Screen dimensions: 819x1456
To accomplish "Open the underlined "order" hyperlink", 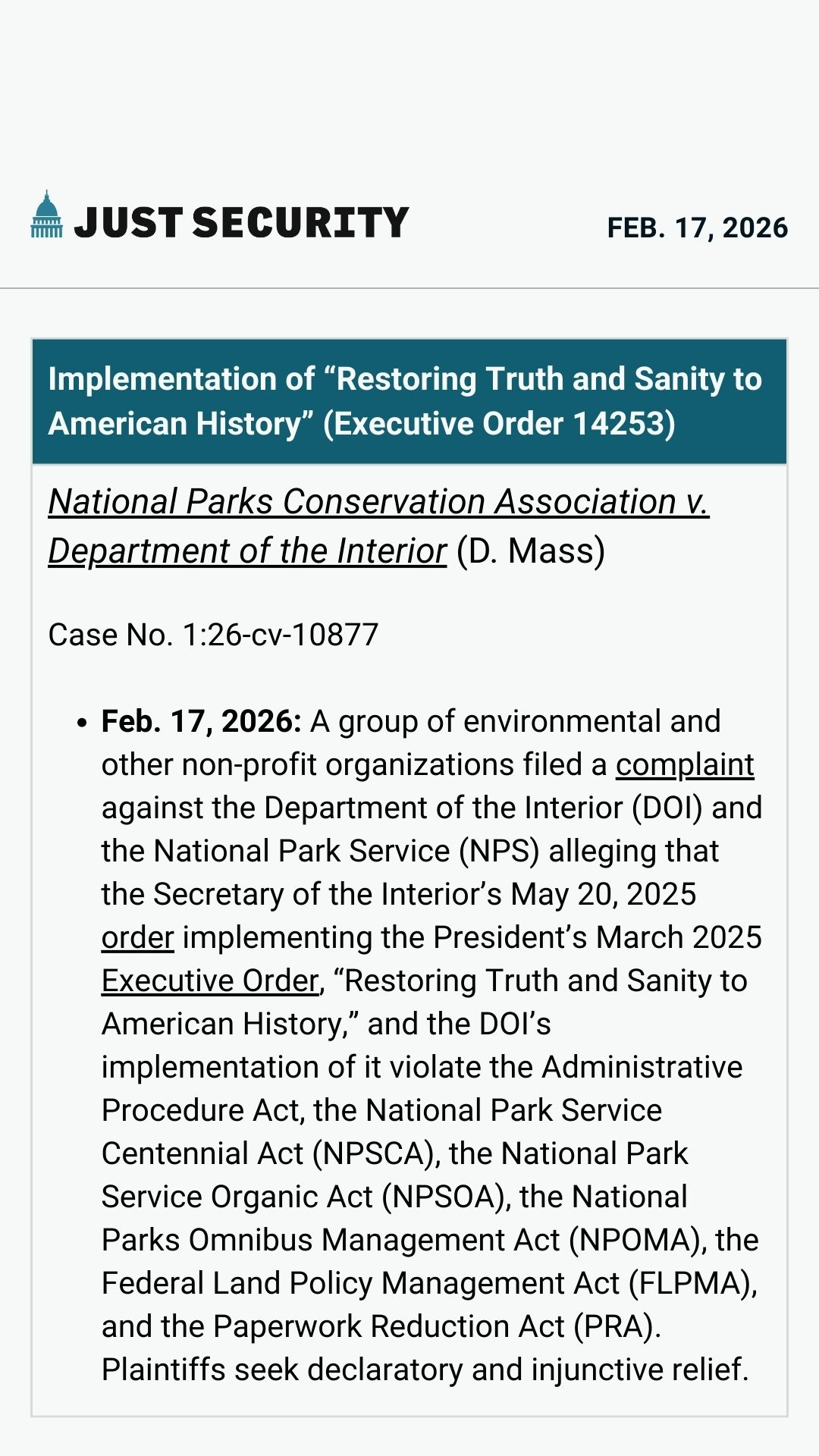I will [137, 938].
